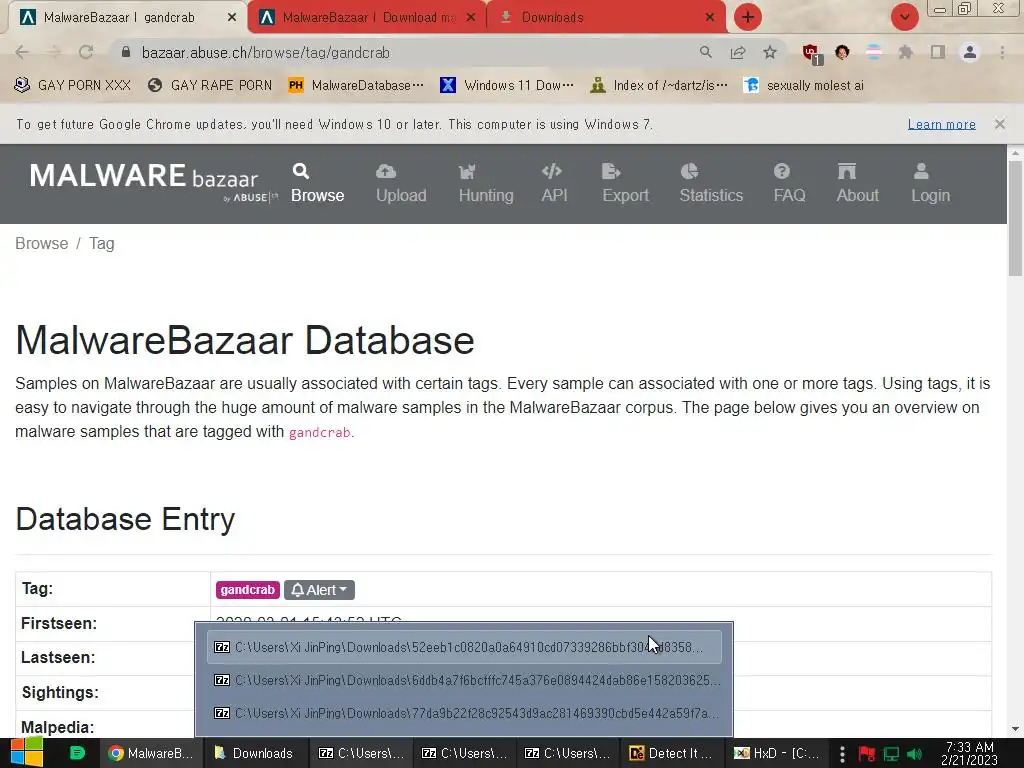
Task: Click the Tag breadcrumb
Action: (102, 244)
